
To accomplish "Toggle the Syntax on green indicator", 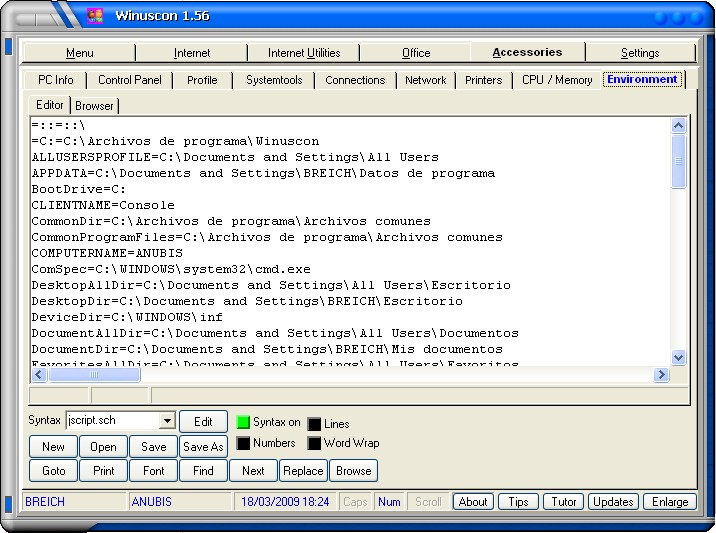I will 243,422.
